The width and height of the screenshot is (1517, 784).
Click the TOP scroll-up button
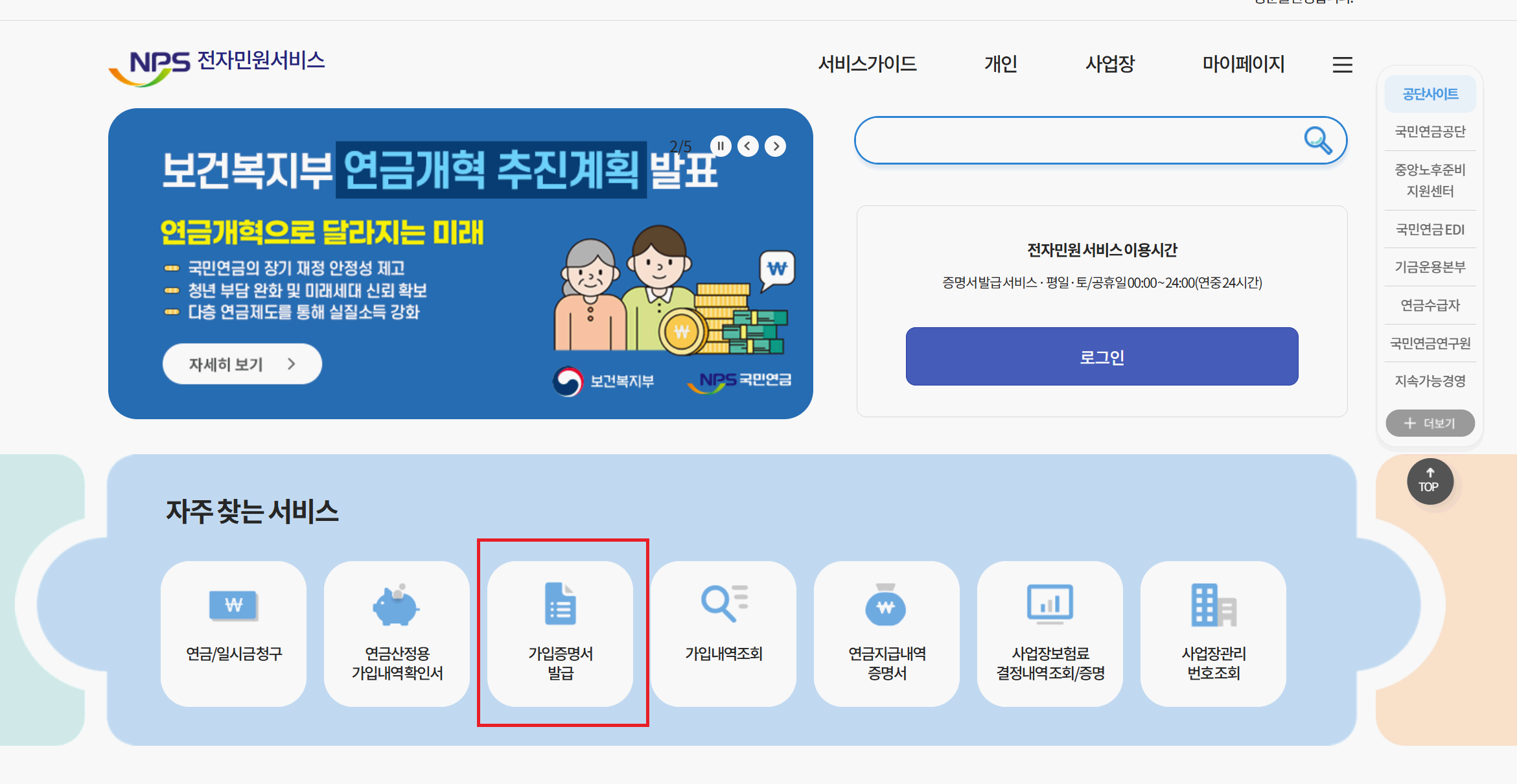click(x=1430, y=481)
